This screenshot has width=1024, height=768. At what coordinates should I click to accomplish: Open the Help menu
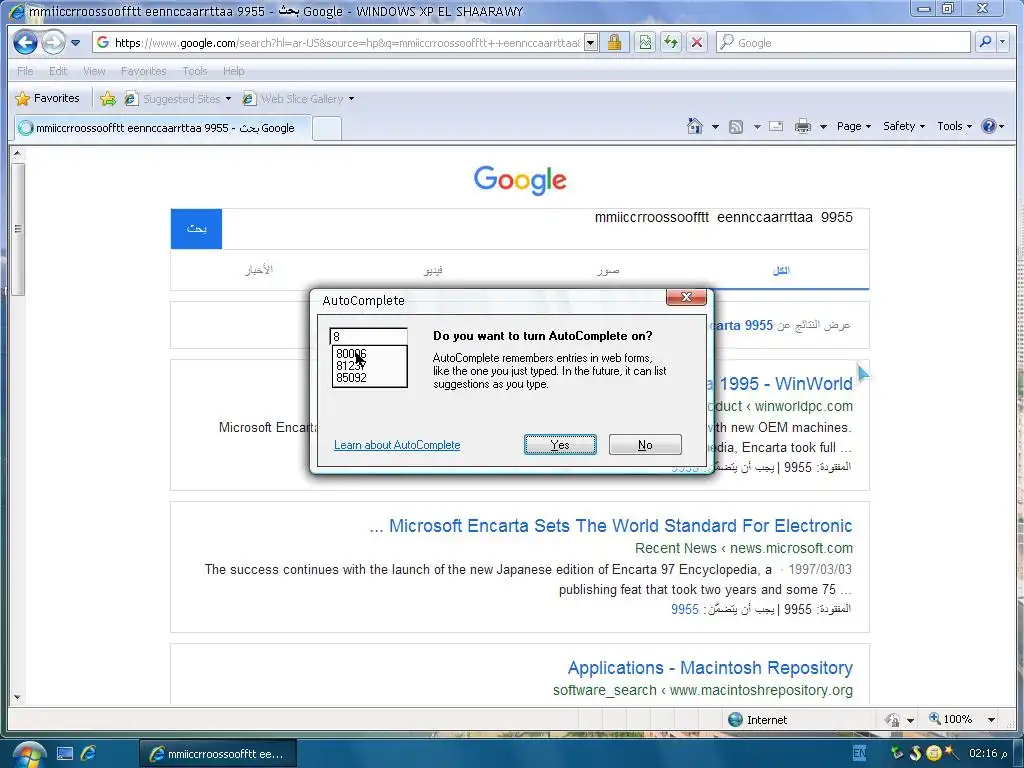(233, 71)
